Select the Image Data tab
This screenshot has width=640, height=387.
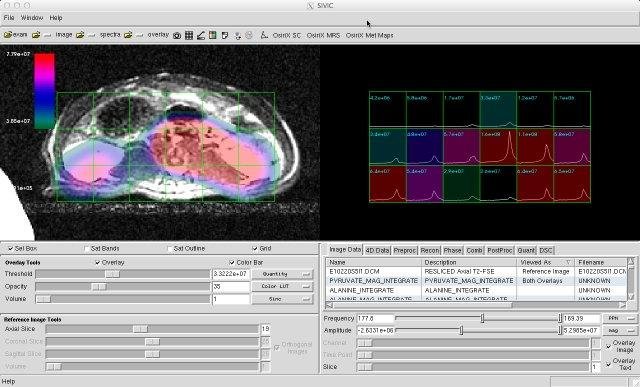pyautogui.click(x=345, y=249)
